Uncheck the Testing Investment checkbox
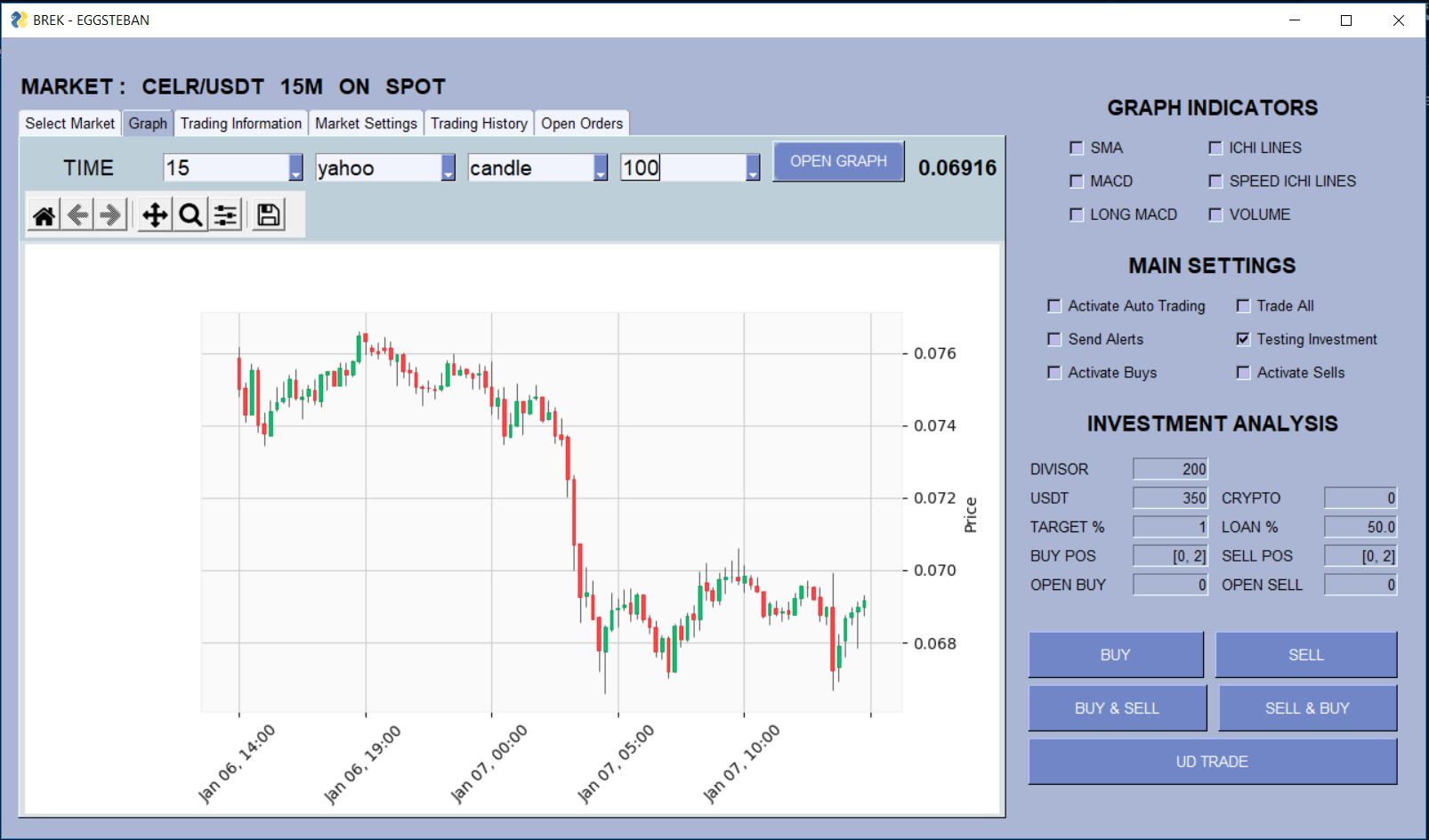This screenshot has height=840, width=1429. [x=1243, y=339]
